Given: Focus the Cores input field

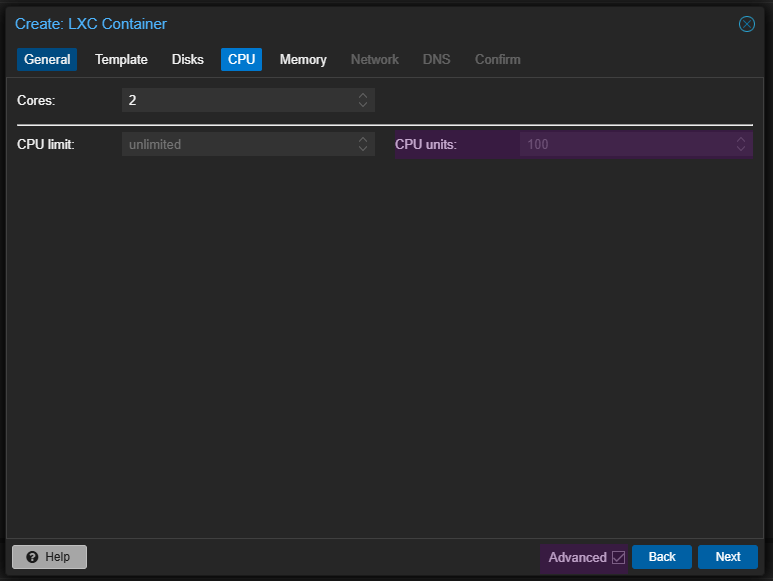Looking at the screenshot, I should point(239,100).
